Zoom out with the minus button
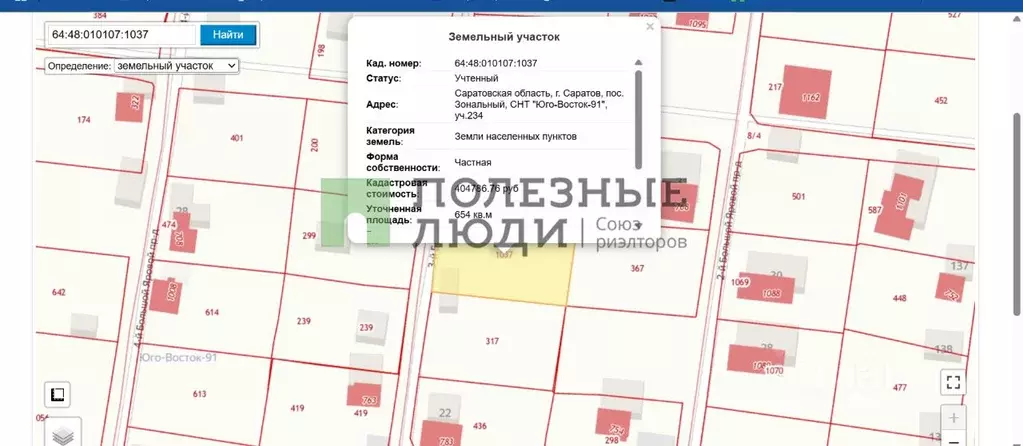 (953, 439)
